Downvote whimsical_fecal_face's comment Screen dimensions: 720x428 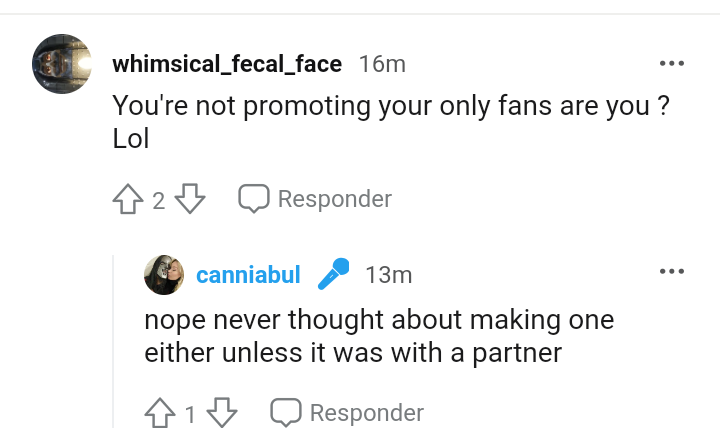190,200
